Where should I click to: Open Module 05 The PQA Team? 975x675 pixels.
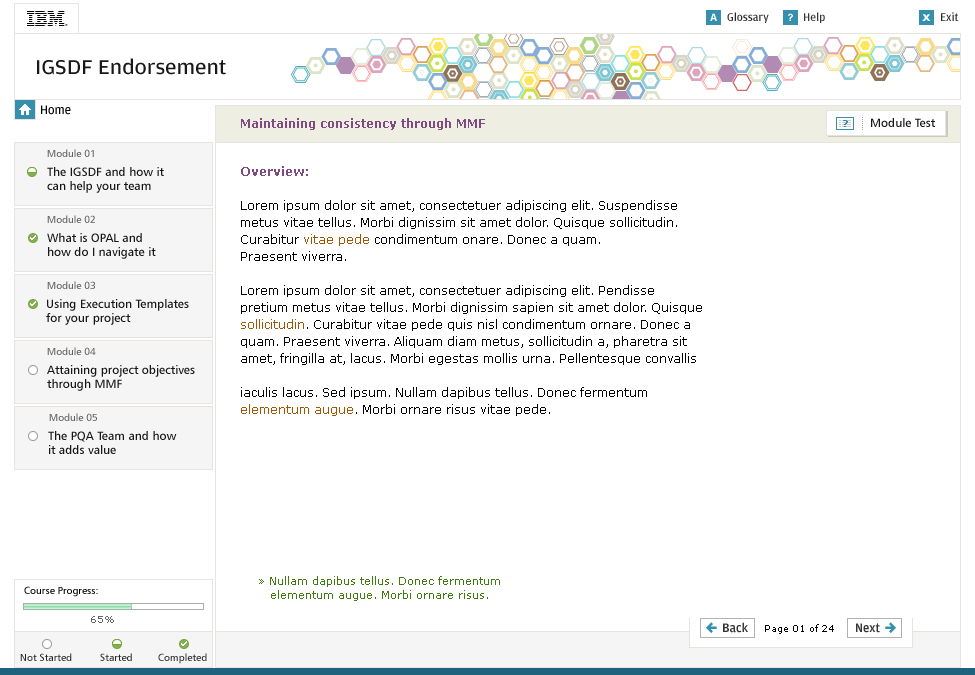[113, 438]
